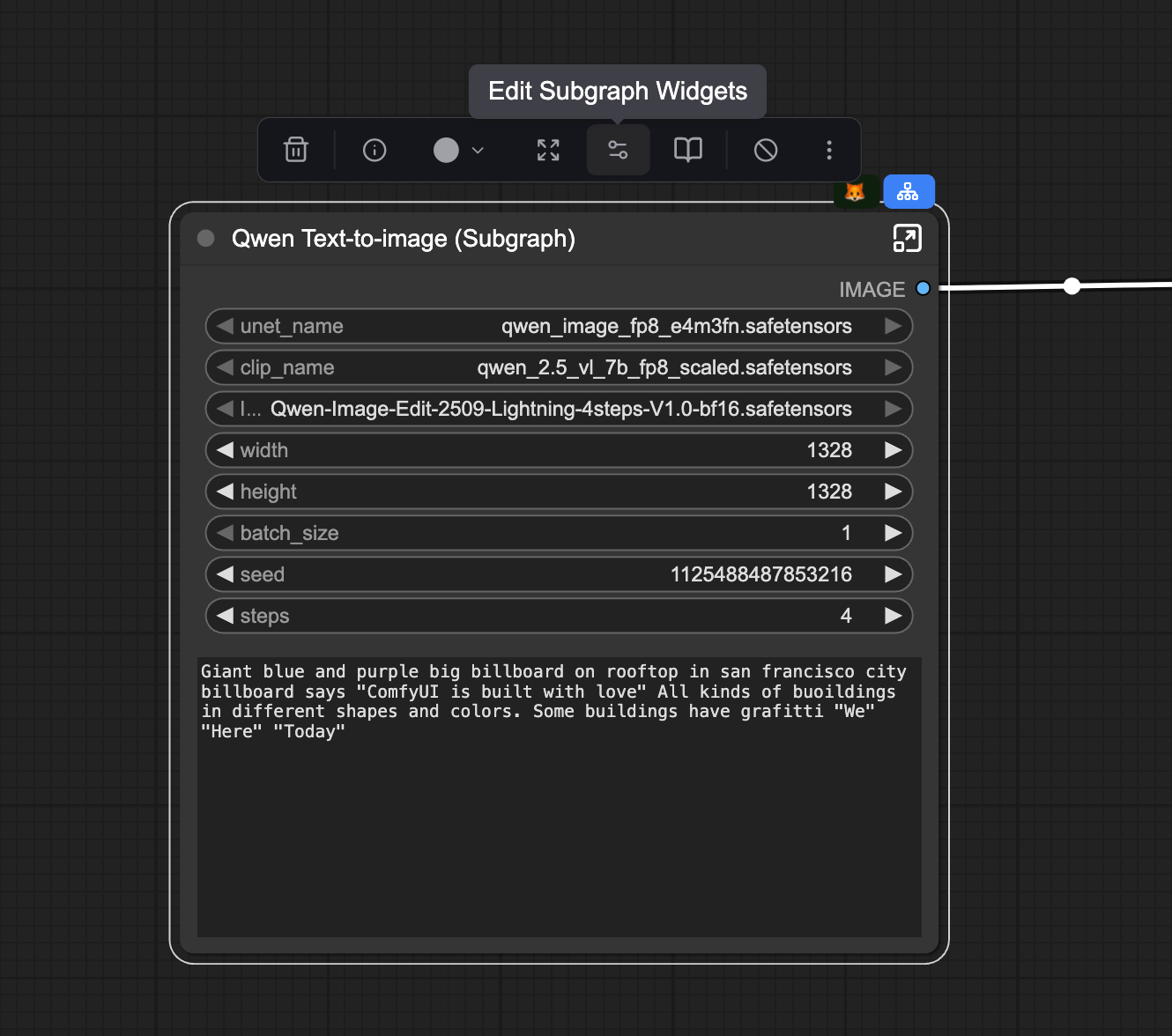Click the seed number field
The width and height of the screenshot is (1172, 1036).
point(559,574)
